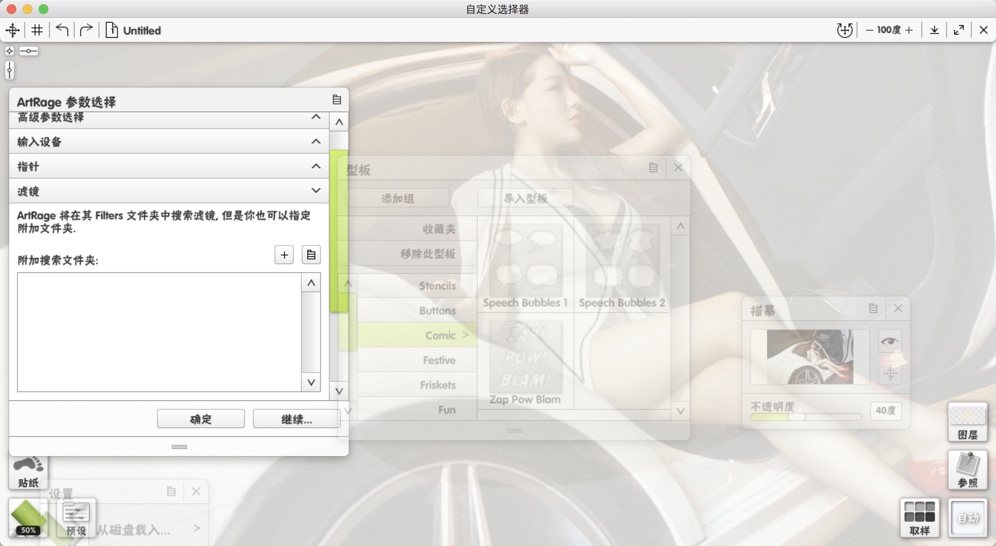Select the Fun group
Screen dimensions: 996x546
(x=417, y=410)
